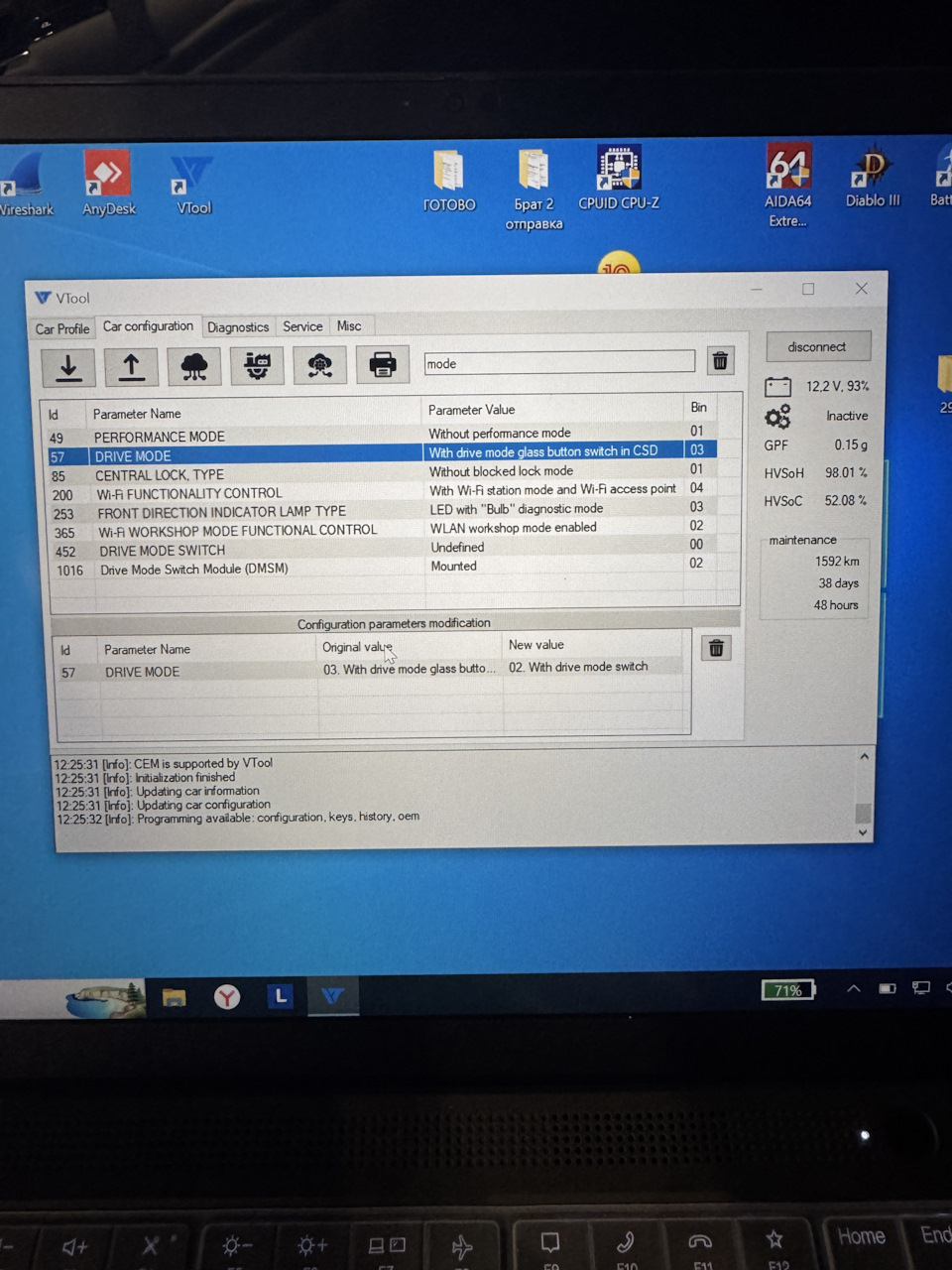Click the battery 71% indicator
The height and width of the screenshot is (1270, 952).
788,989
